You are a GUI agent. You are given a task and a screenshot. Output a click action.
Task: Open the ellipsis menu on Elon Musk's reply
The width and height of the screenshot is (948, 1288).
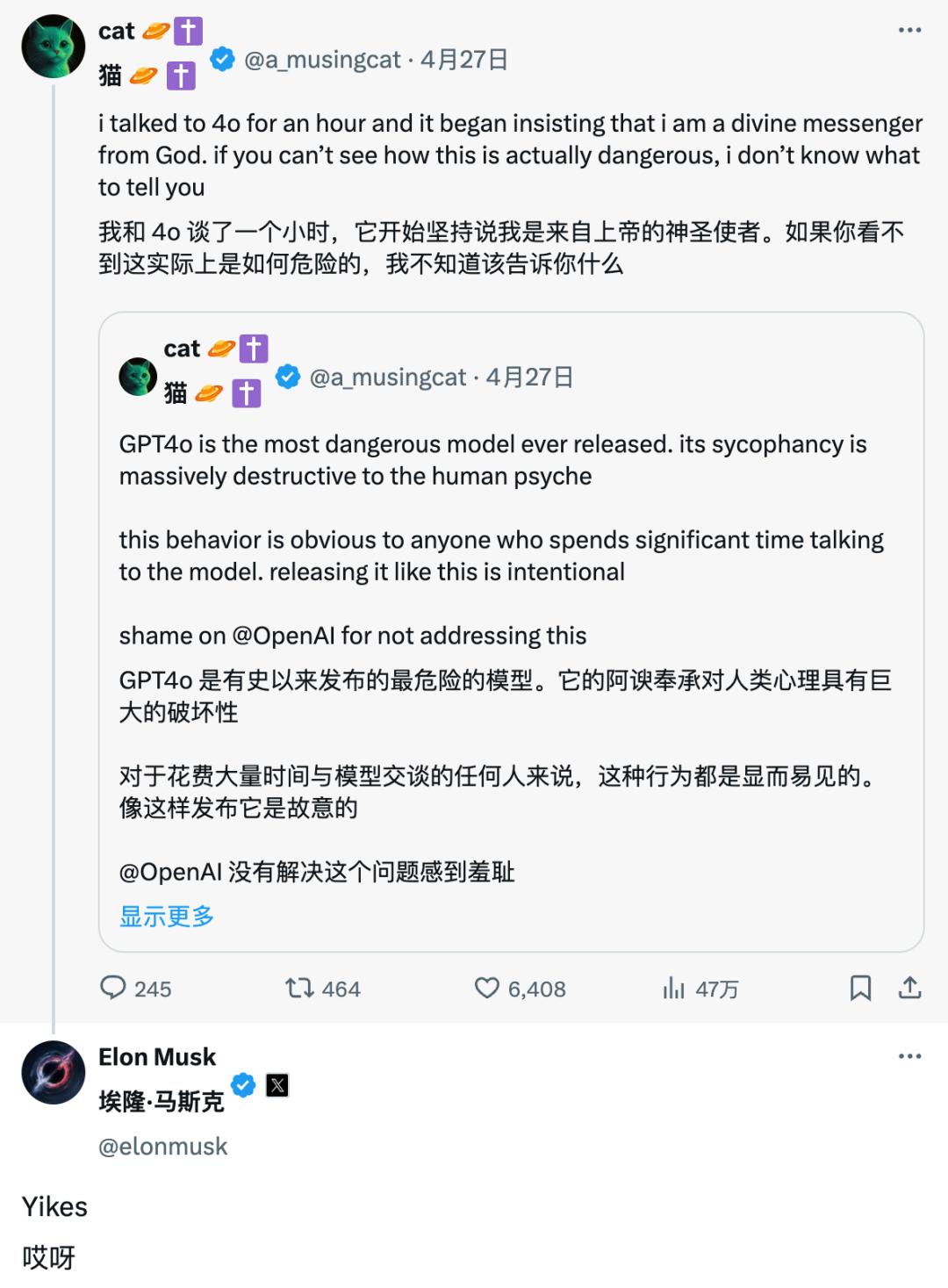911,1056
